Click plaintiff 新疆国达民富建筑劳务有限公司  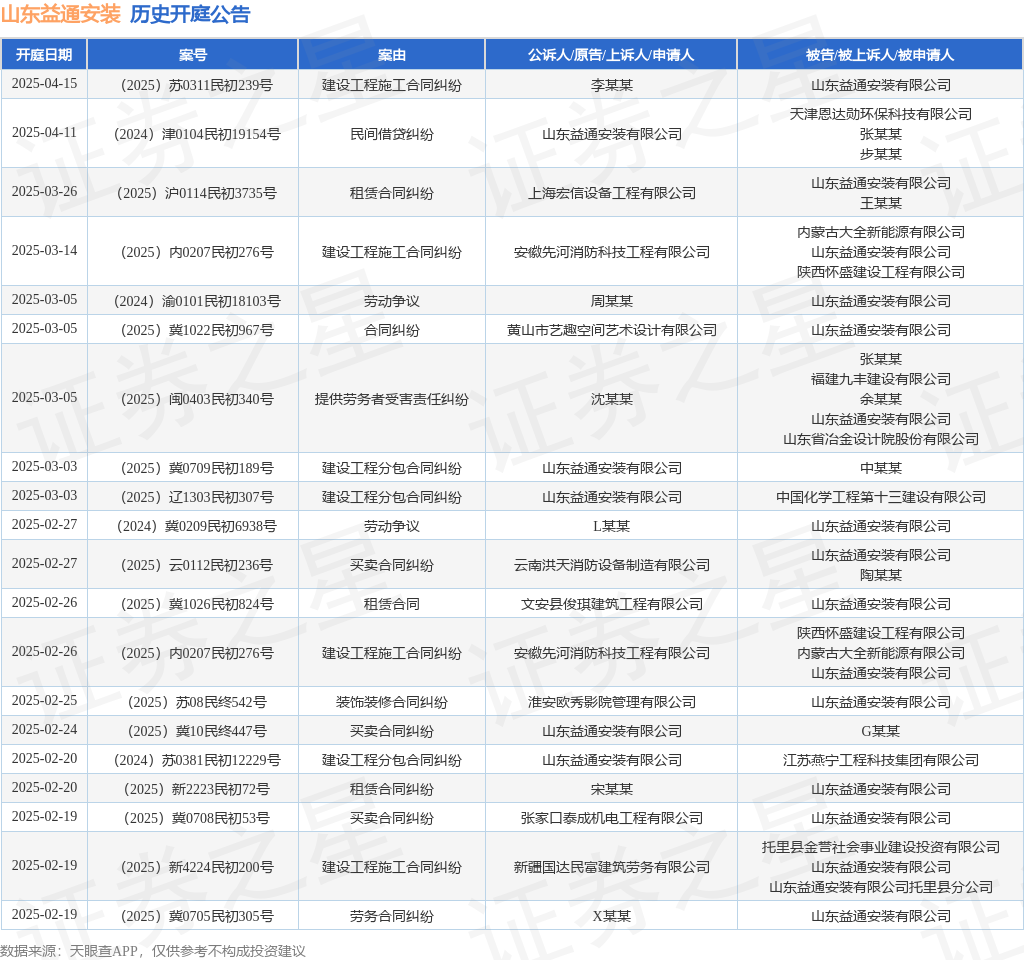(611, 867)
